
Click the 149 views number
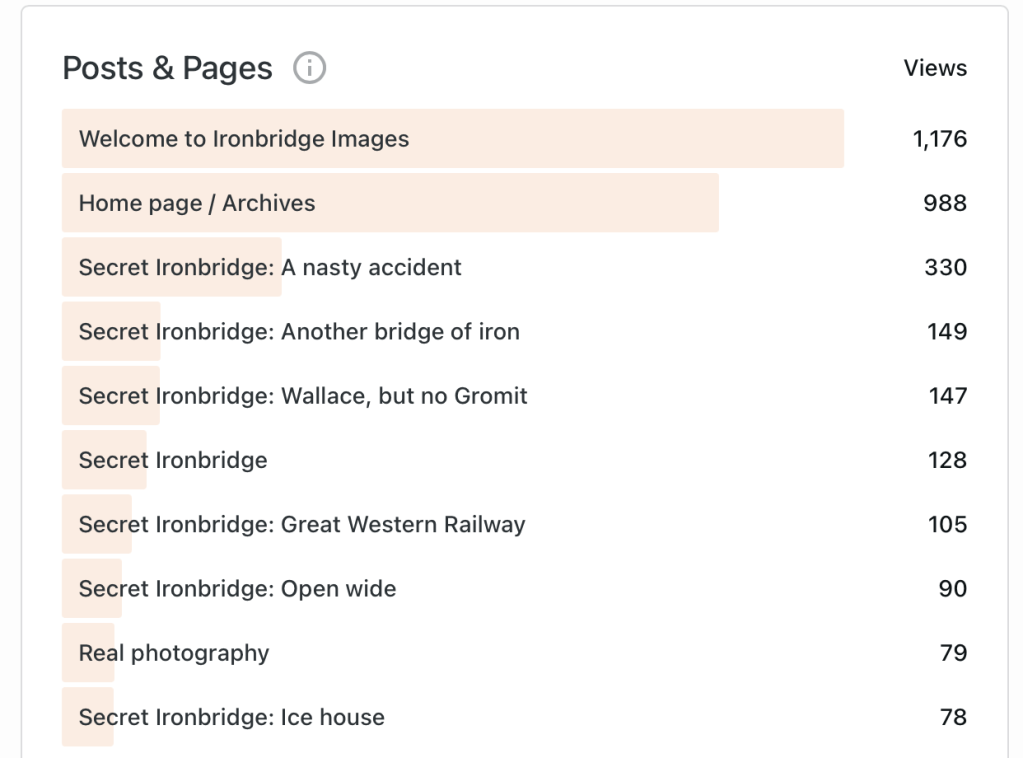[x=947, y=332]
